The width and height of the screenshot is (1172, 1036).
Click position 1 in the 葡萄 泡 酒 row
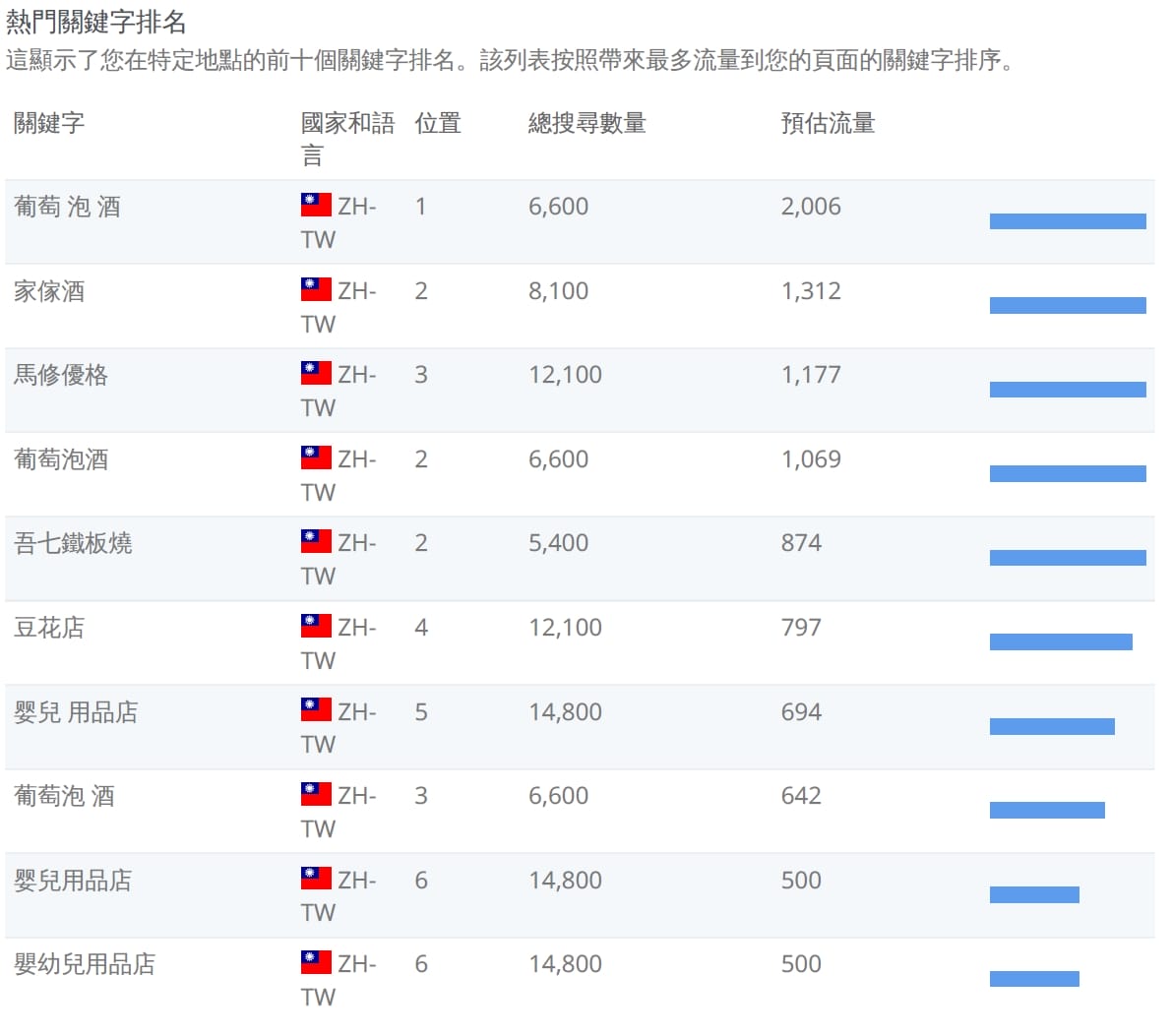coord(421,207)
